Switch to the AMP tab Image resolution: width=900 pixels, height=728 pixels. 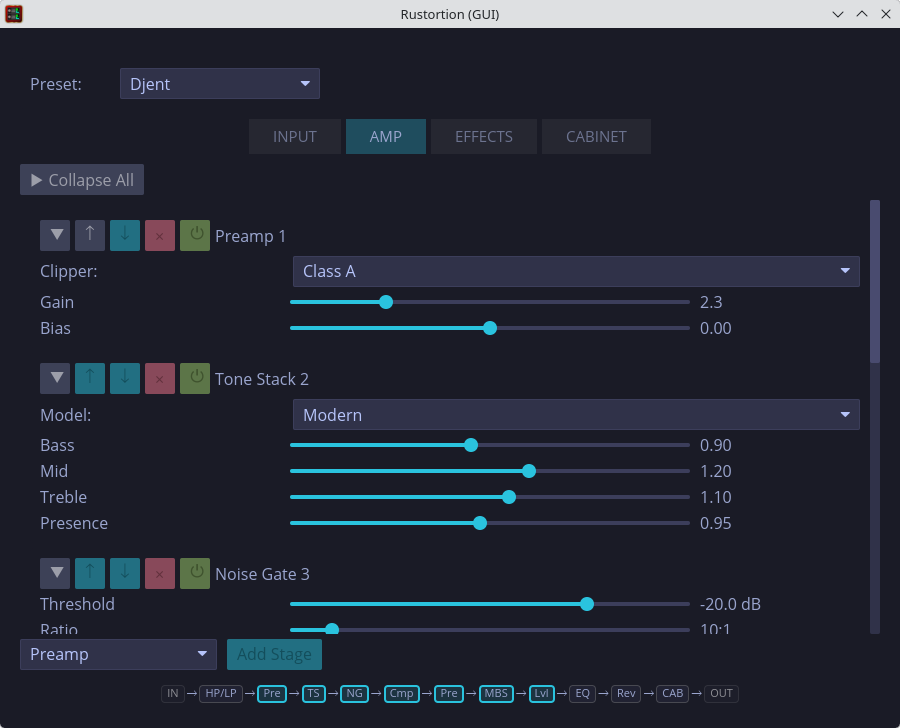point(386,137)
